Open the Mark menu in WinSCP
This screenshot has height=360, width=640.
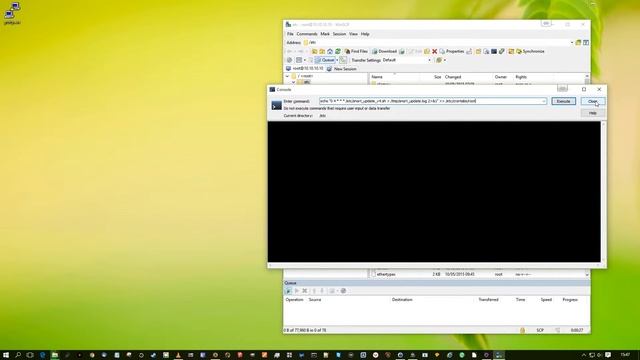[325, 34]
